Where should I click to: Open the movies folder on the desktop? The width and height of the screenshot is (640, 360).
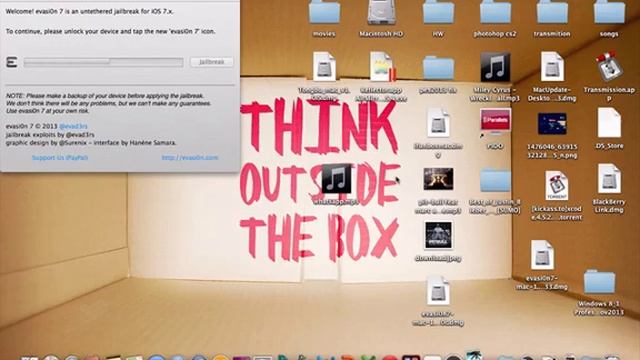coord(324,12)
